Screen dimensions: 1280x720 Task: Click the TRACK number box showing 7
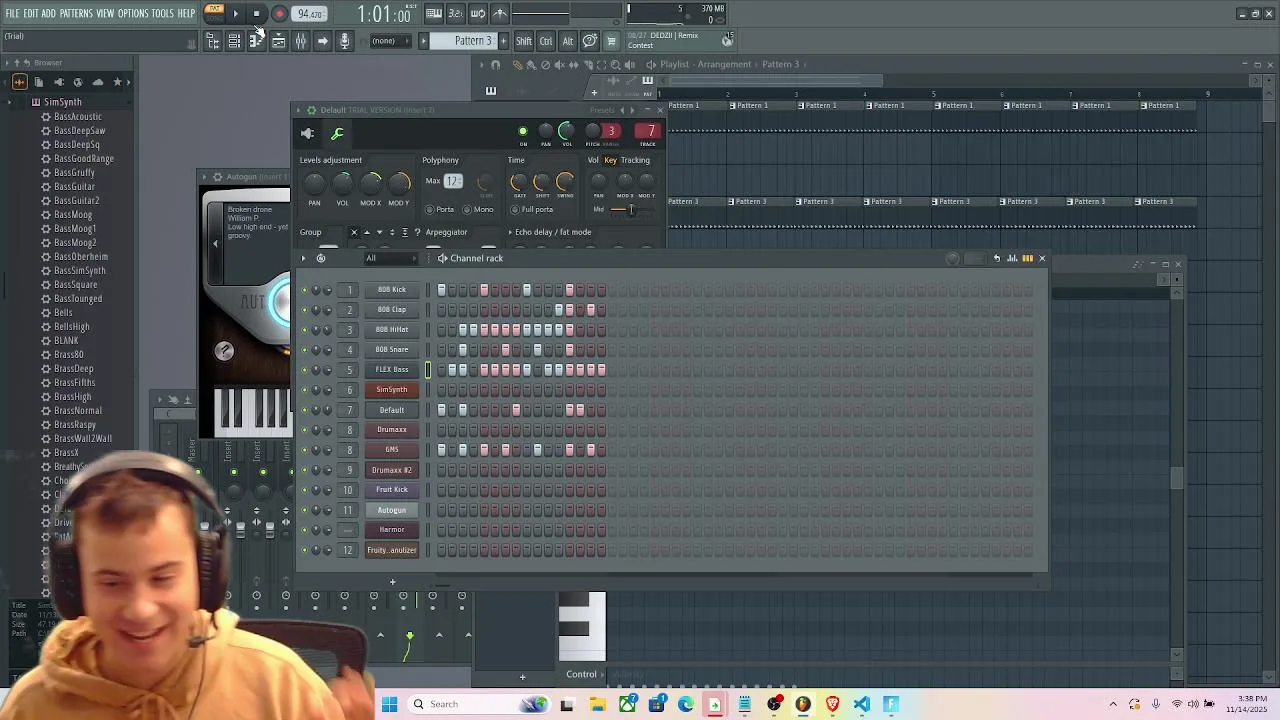(x=650, y=131)
